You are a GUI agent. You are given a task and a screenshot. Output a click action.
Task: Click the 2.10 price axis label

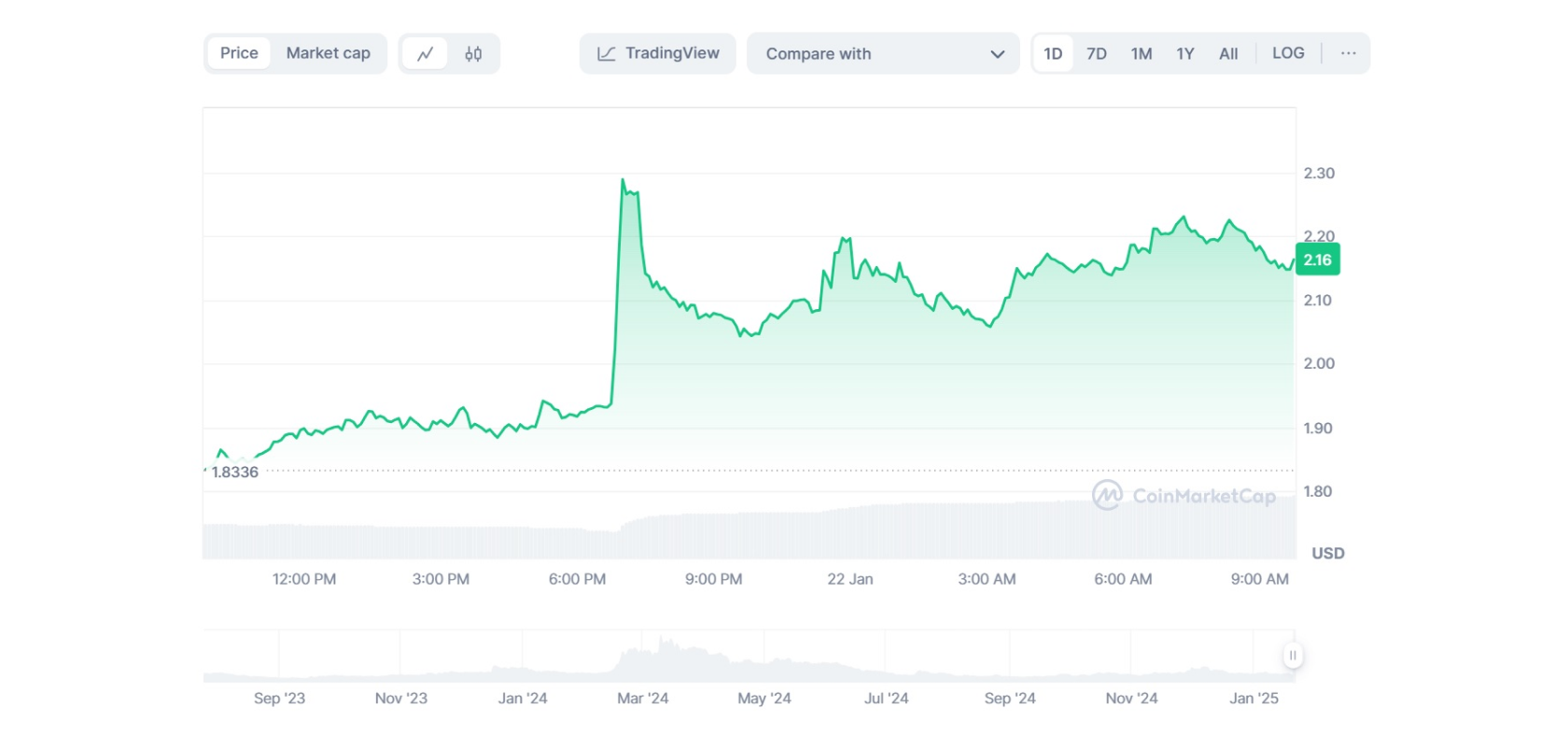[1318, 300]
